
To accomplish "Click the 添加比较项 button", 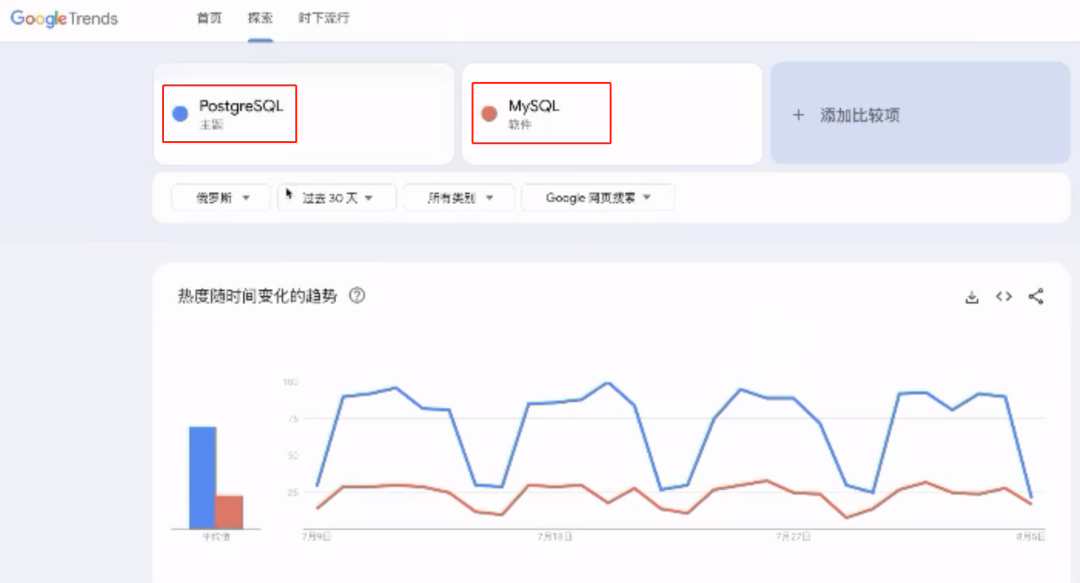I will (x=920, y=114).
